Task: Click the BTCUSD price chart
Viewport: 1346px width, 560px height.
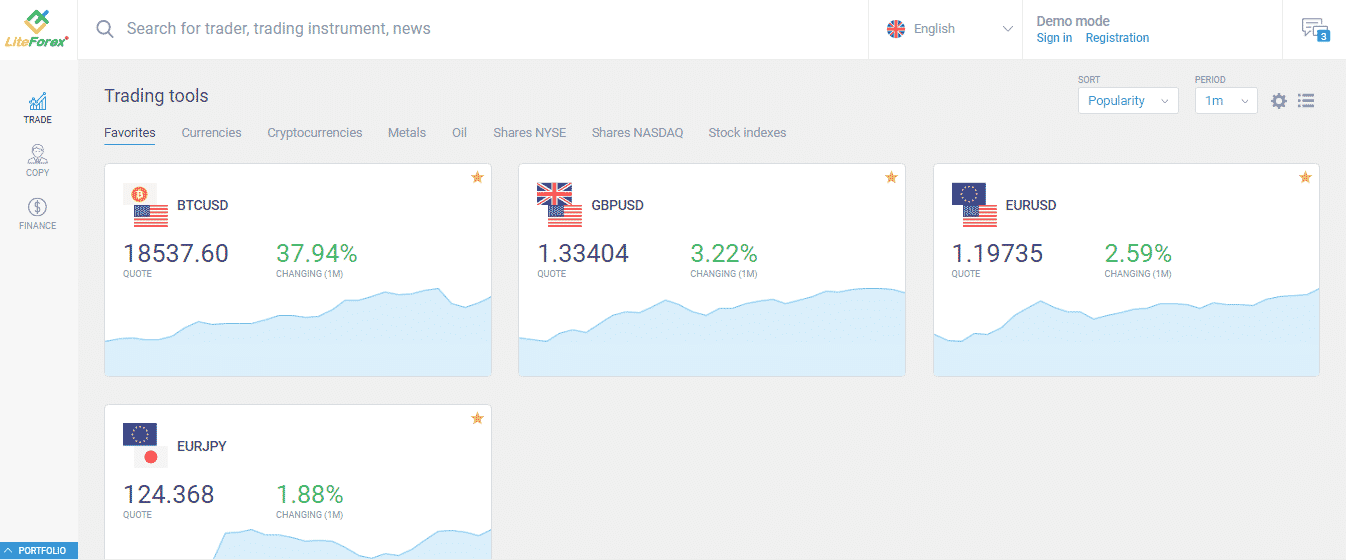Action: 298,332
